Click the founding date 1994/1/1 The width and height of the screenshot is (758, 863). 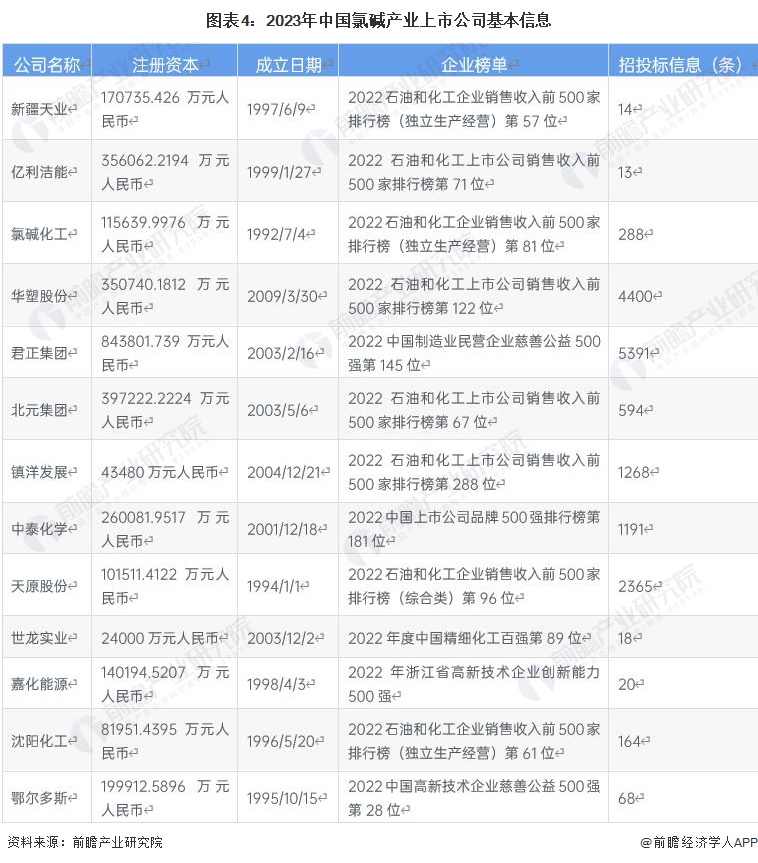pos(274,586)
